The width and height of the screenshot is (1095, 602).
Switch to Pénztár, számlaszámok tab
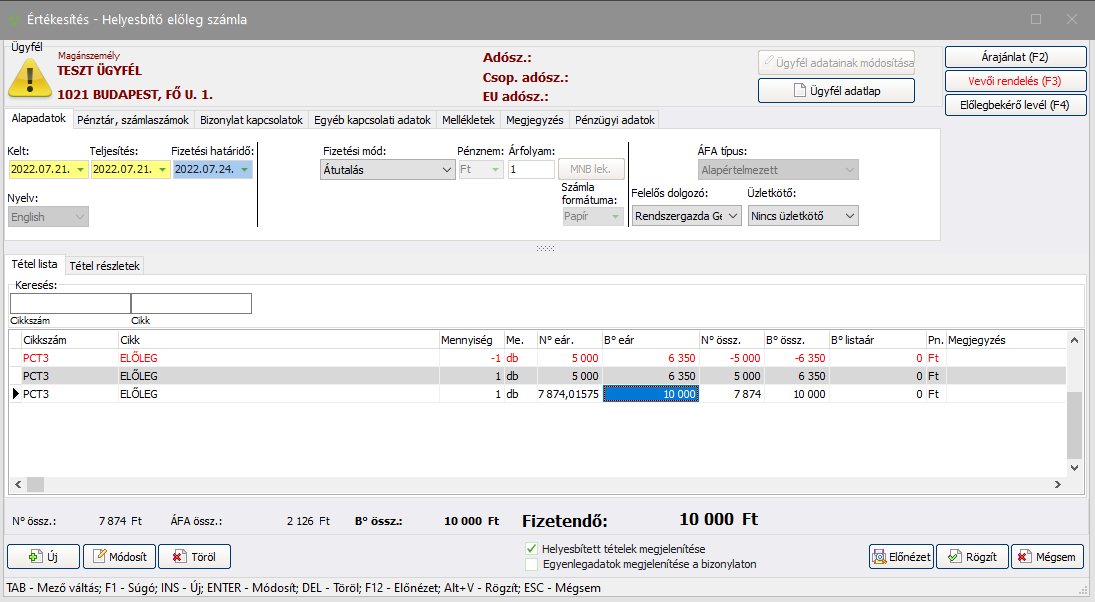pos(133,120)
